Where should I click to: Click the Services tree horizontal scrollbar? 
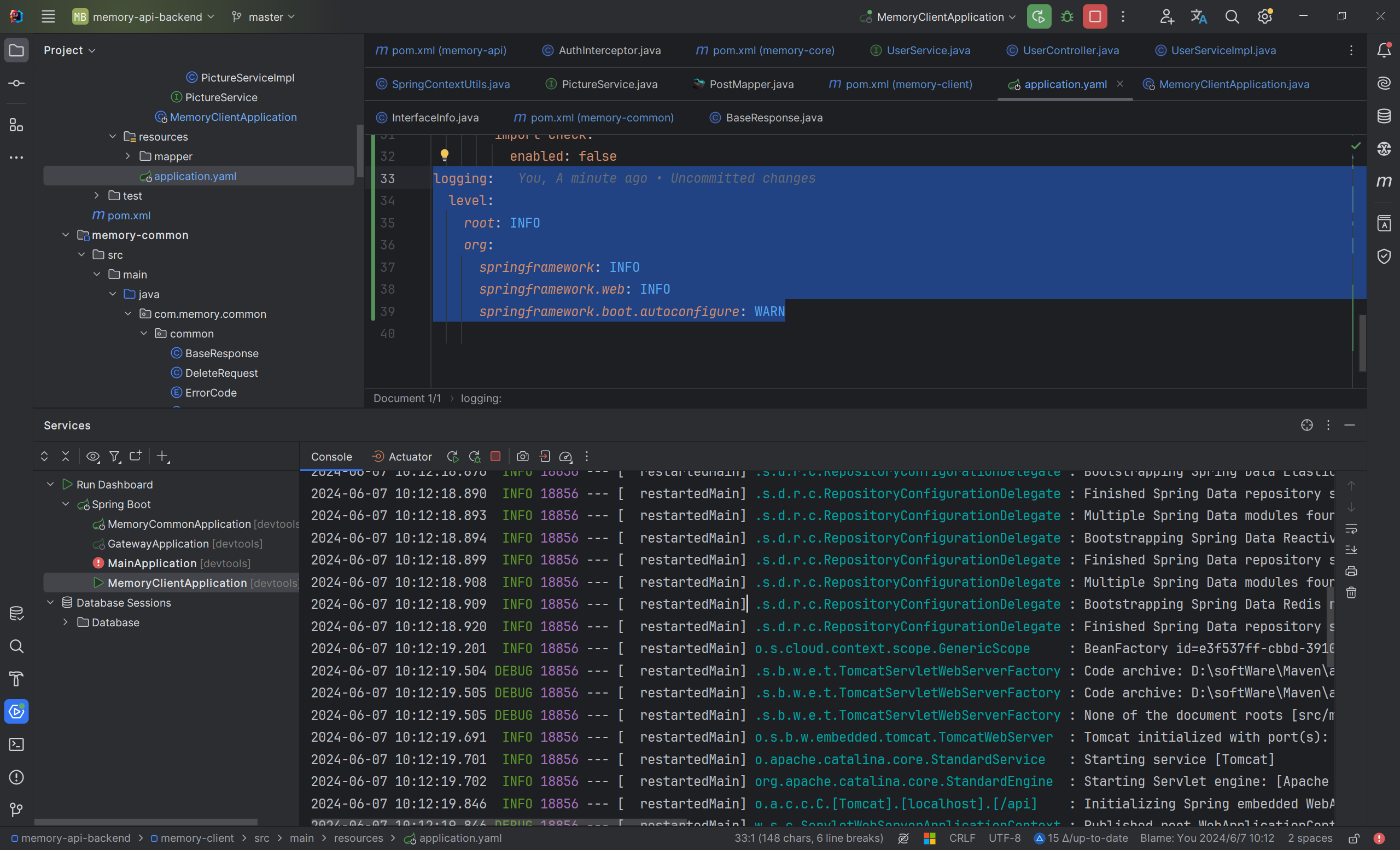click(x=145, y=822)
